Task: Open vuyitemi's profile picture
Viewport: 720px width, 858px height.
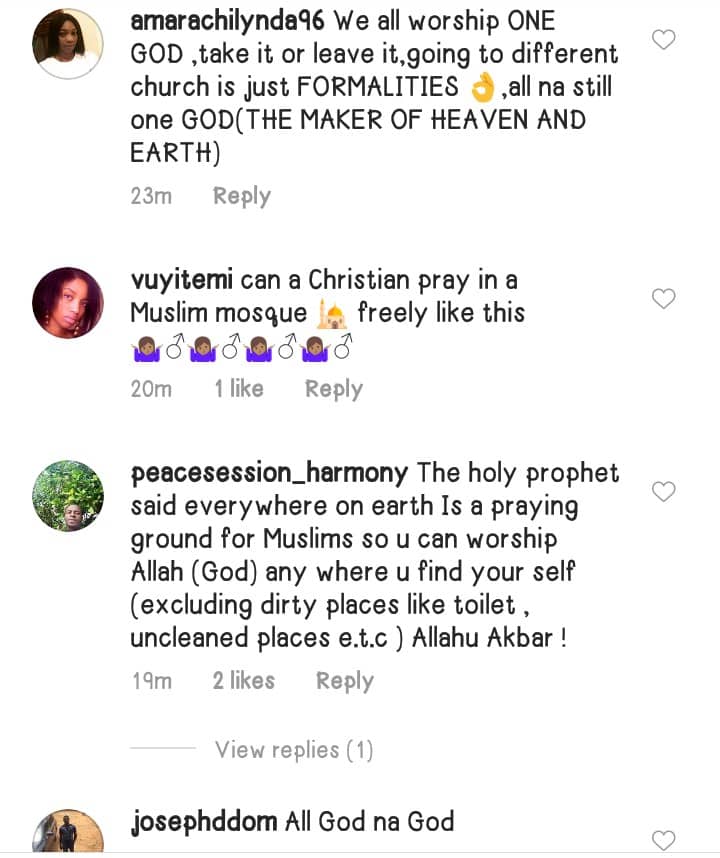Action: click(68, 303)
